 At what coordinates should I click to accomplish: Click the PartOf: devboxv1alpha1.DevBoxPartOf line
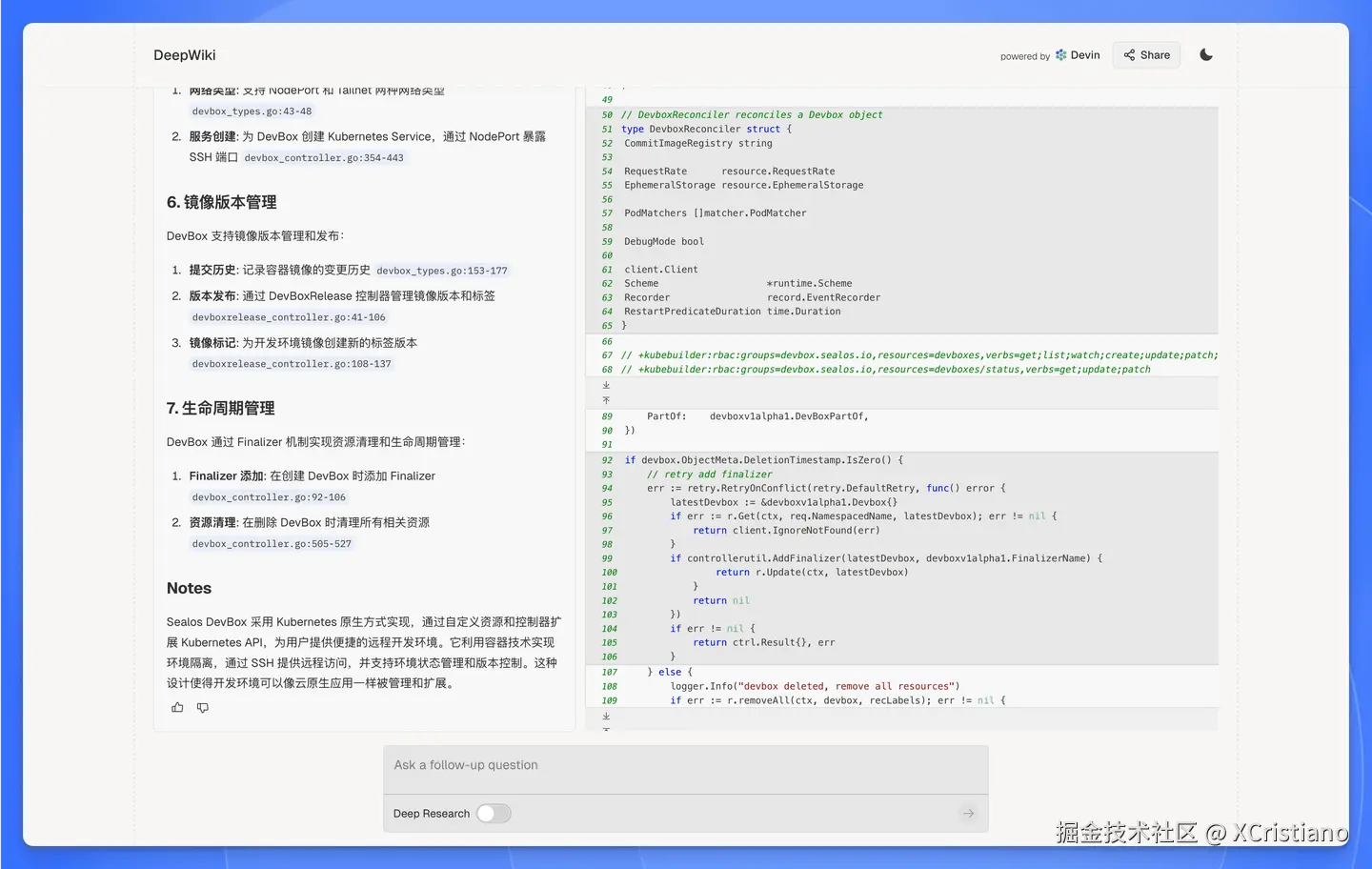click(x=757, y=416)
